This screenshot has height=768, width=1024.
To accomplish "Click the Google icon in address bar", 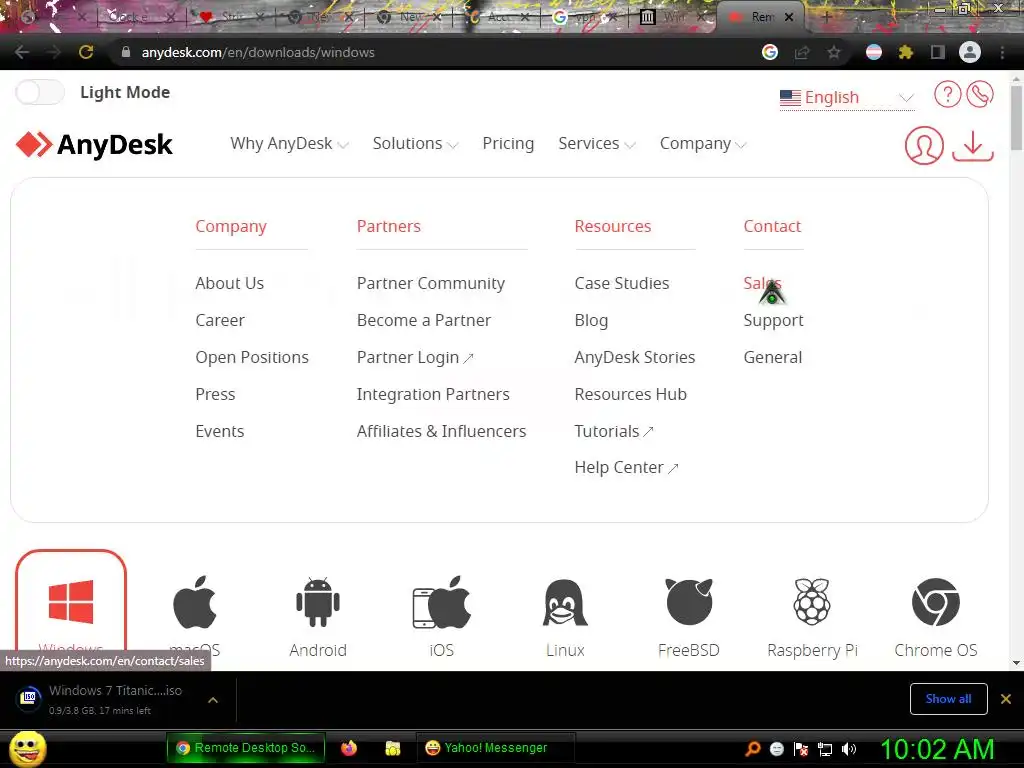I will pyautogui.click(x=770, y=52).
